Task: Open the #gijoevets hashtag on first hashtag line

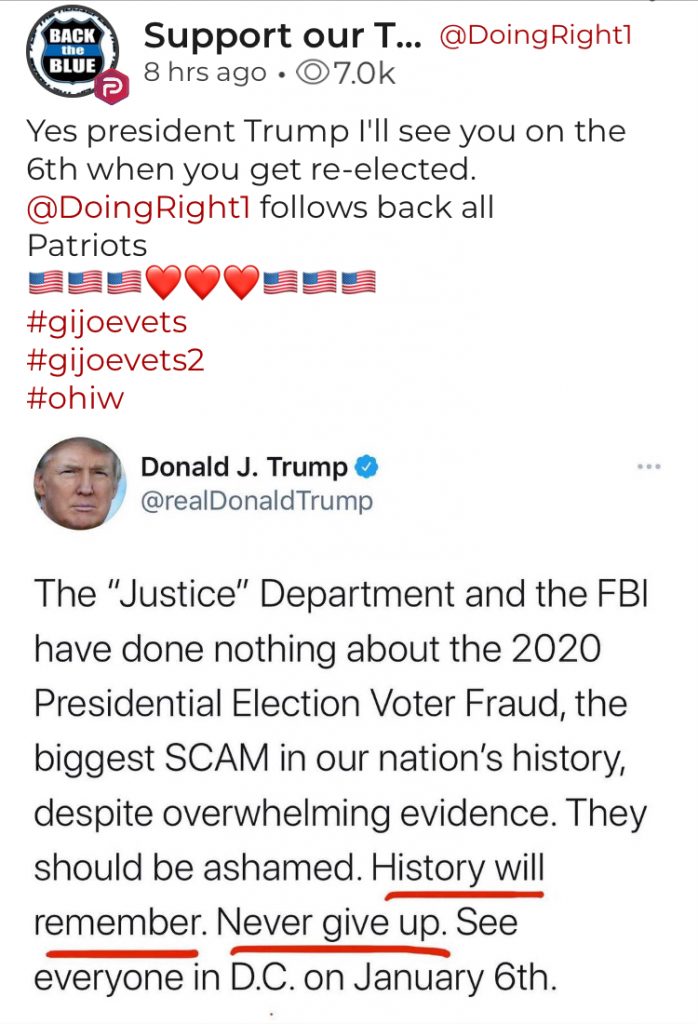Action: [x=107, y=322]
